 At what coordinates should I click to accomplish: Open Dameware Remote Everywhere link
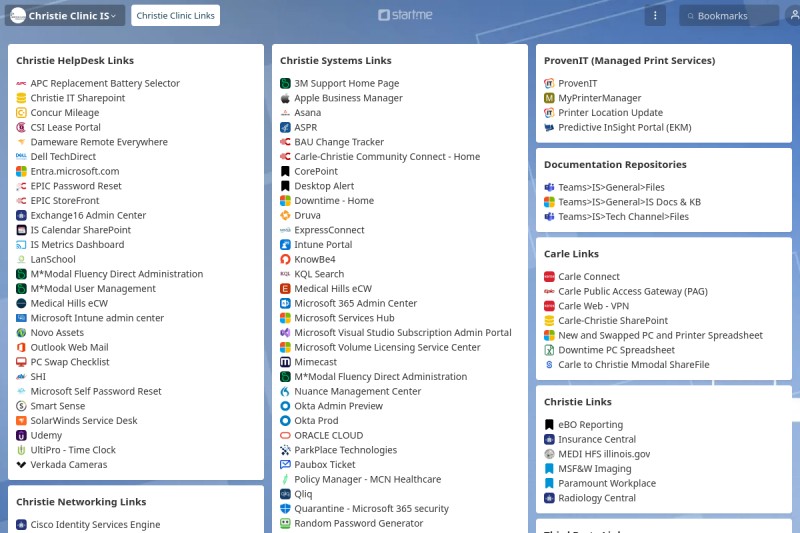(x=99, y=142)
